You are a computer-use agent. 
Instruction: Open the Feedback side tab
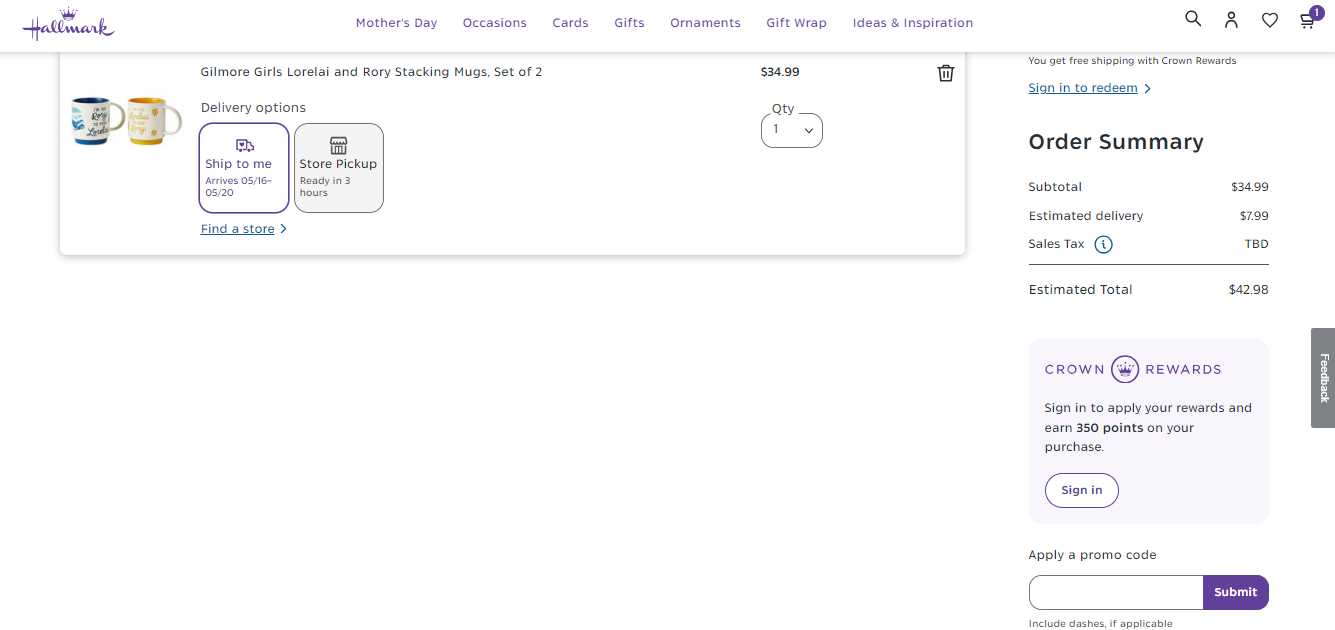1323,378
